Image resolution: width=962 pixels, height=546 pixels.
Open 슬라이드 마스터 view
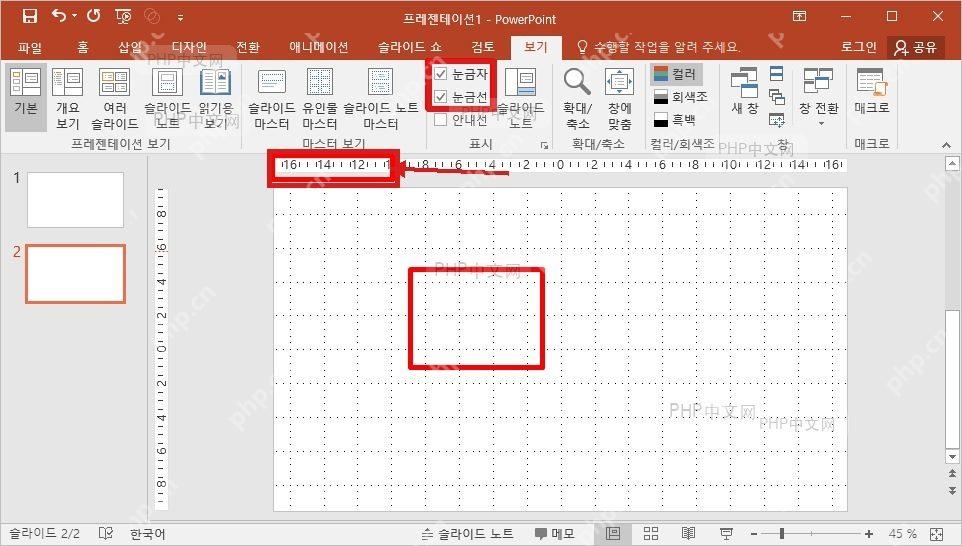pos(272,98)
